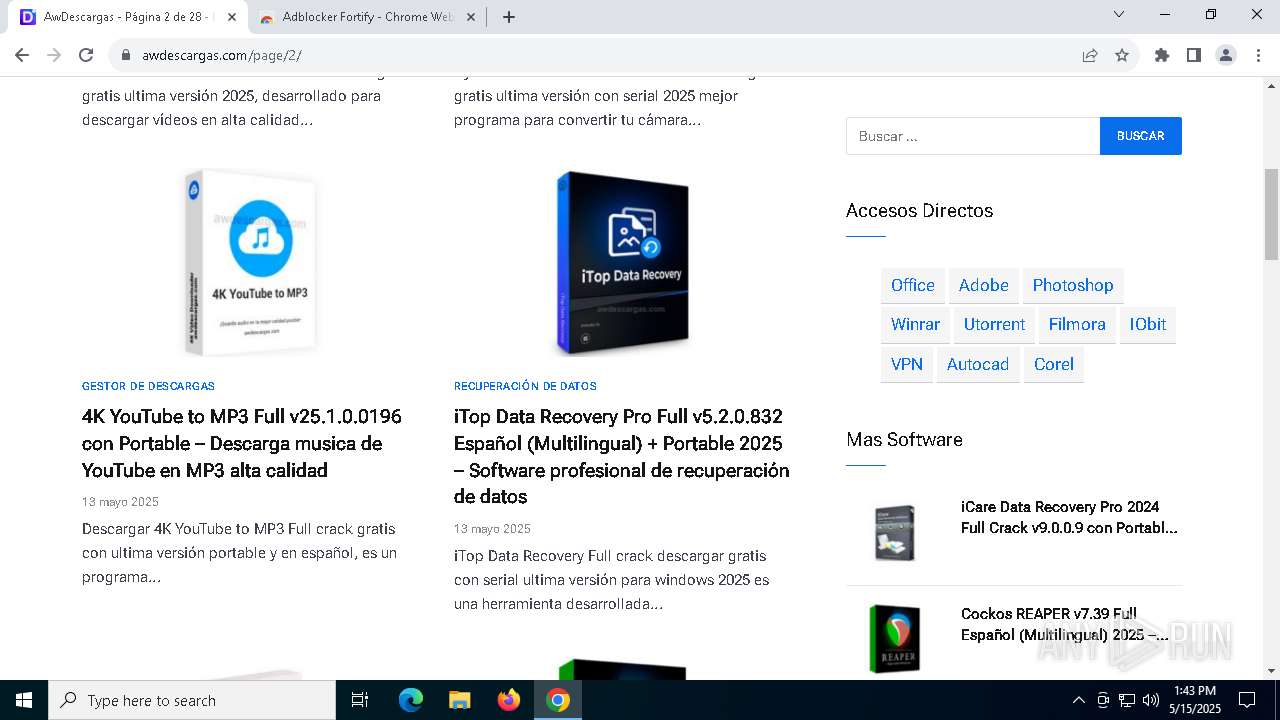Open the Filmora shortcut tag
The width and height of the screenshot is (1280, 720).
[1077, 324]
